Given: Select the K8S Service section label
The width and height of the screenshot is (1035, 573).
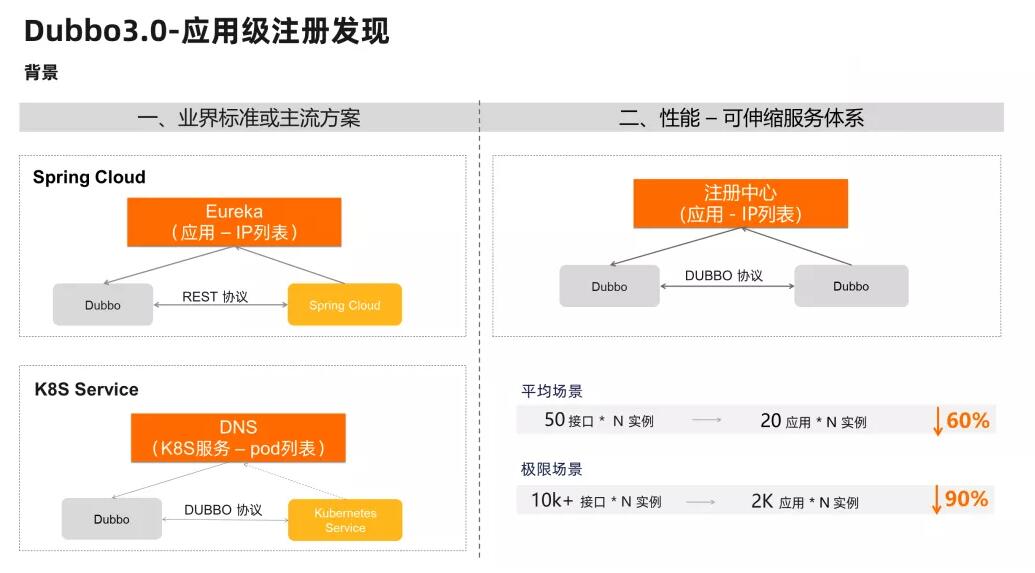Looking at the screenshot, I should click(86, 389).
